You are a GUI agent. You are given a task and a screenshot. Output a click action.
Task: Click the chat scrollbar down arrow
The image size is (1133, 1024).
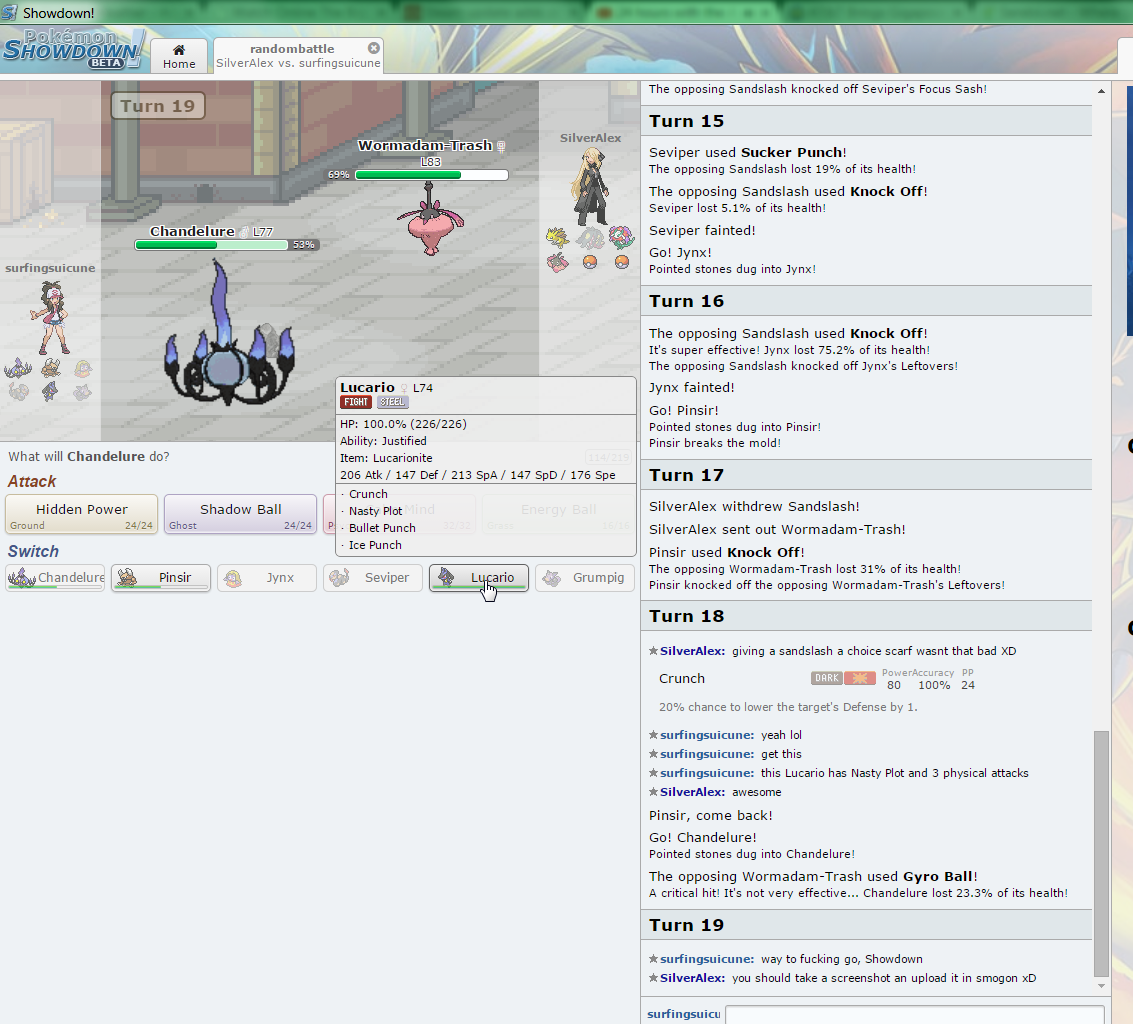point(1101,986)
